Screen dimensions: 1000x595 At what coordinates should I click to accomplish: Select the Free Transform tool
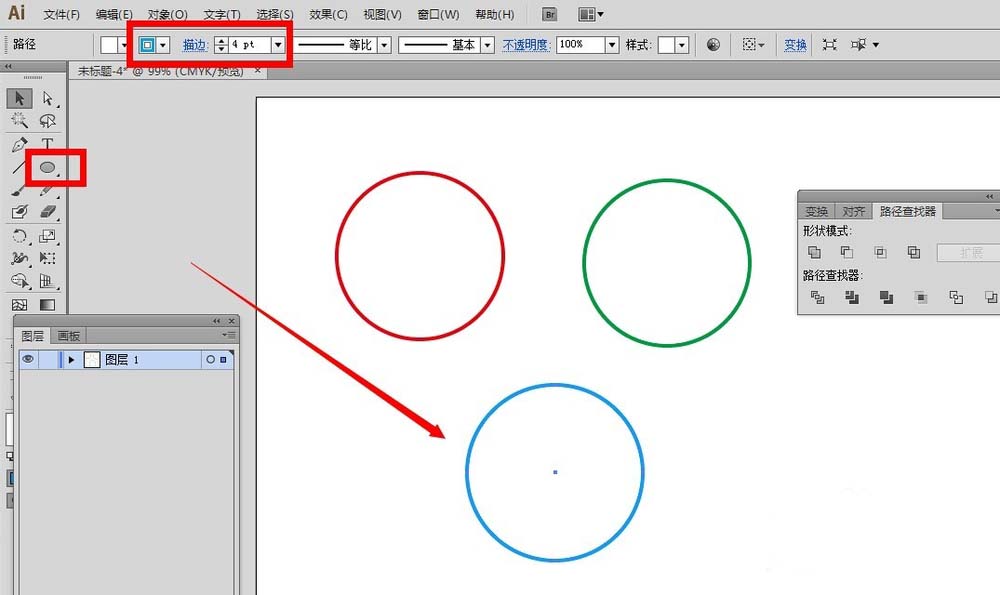[x=48, y=258]
